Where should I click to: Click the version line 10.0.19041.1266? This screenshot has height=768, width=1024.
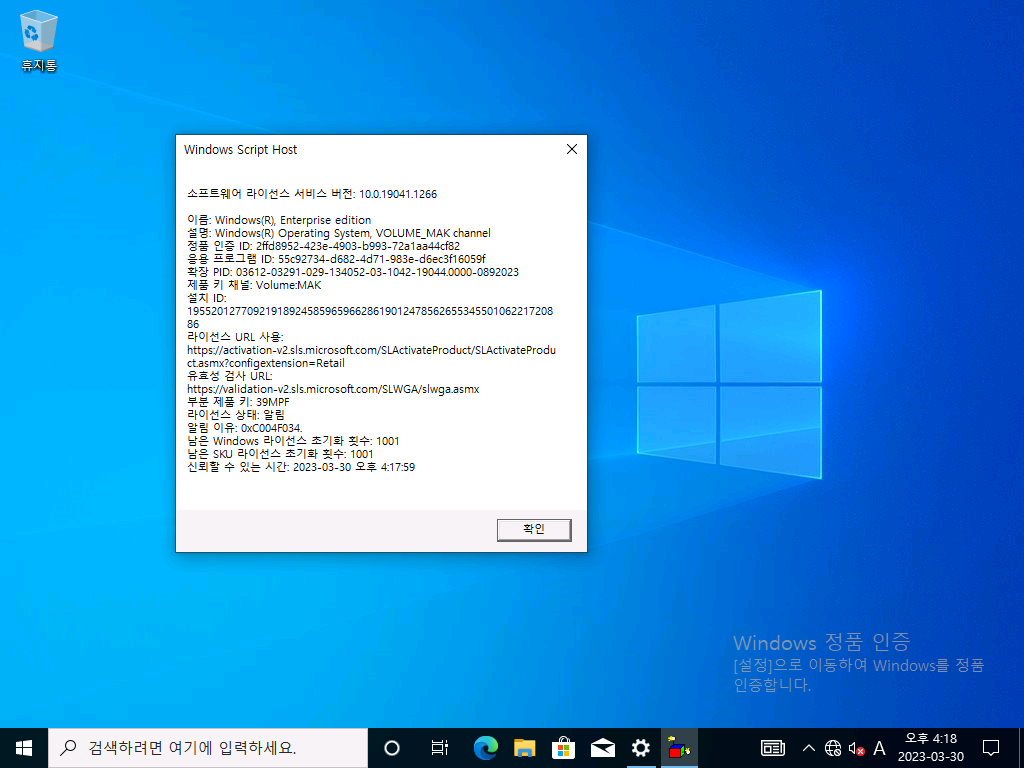pos(312,194)
